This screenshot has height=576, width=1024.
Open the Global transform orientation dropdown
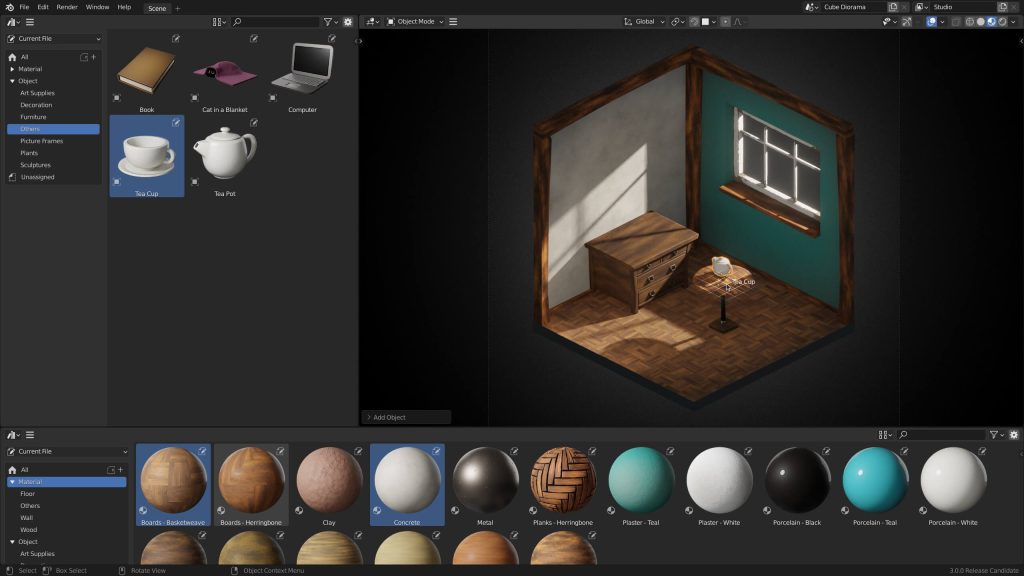point(643,21)
